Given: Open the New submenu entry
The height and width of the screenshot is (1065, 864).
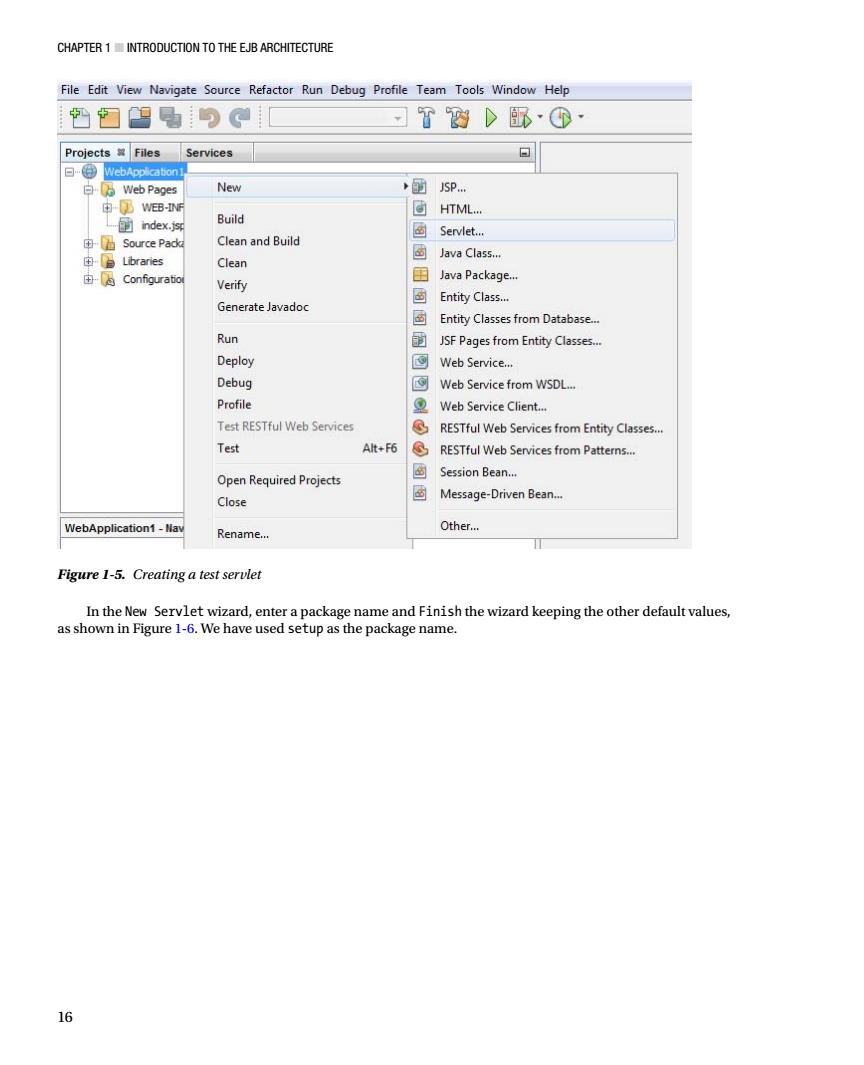Looking at the screenshot, I should click(298, 187).
